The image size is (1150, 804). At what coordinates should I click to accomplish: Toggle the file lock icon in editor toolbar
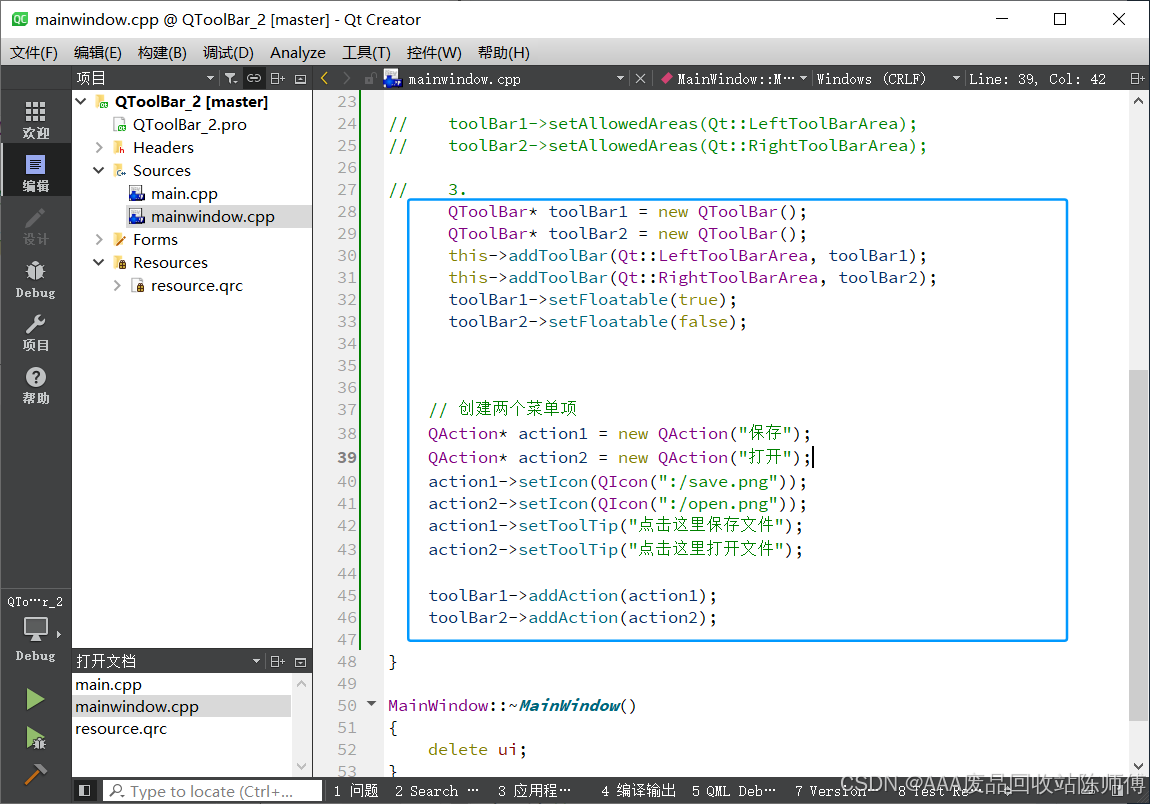pyautogui.click(x=370, y=78)
